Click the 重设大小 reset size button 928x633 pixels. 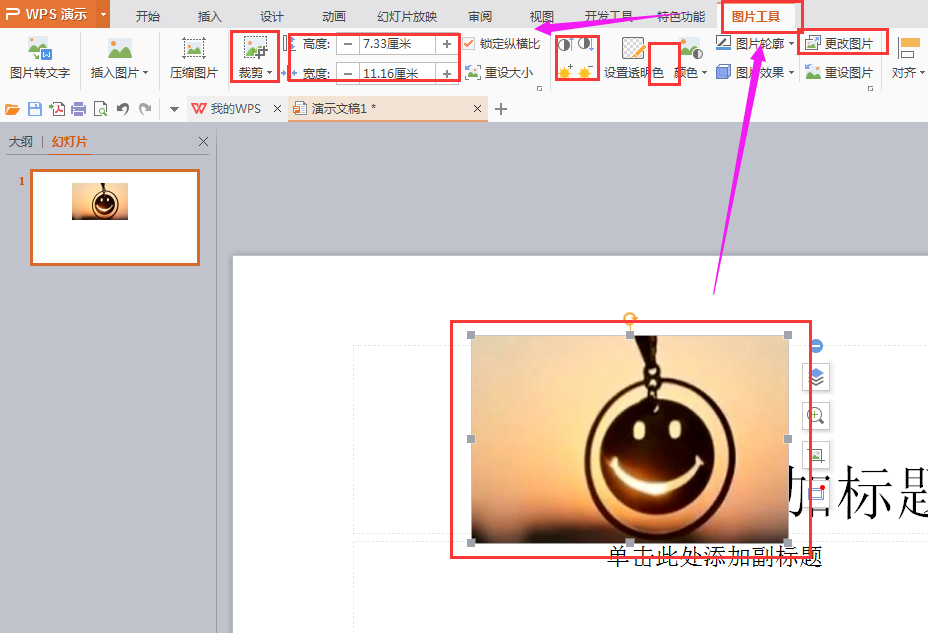point(499,73)
